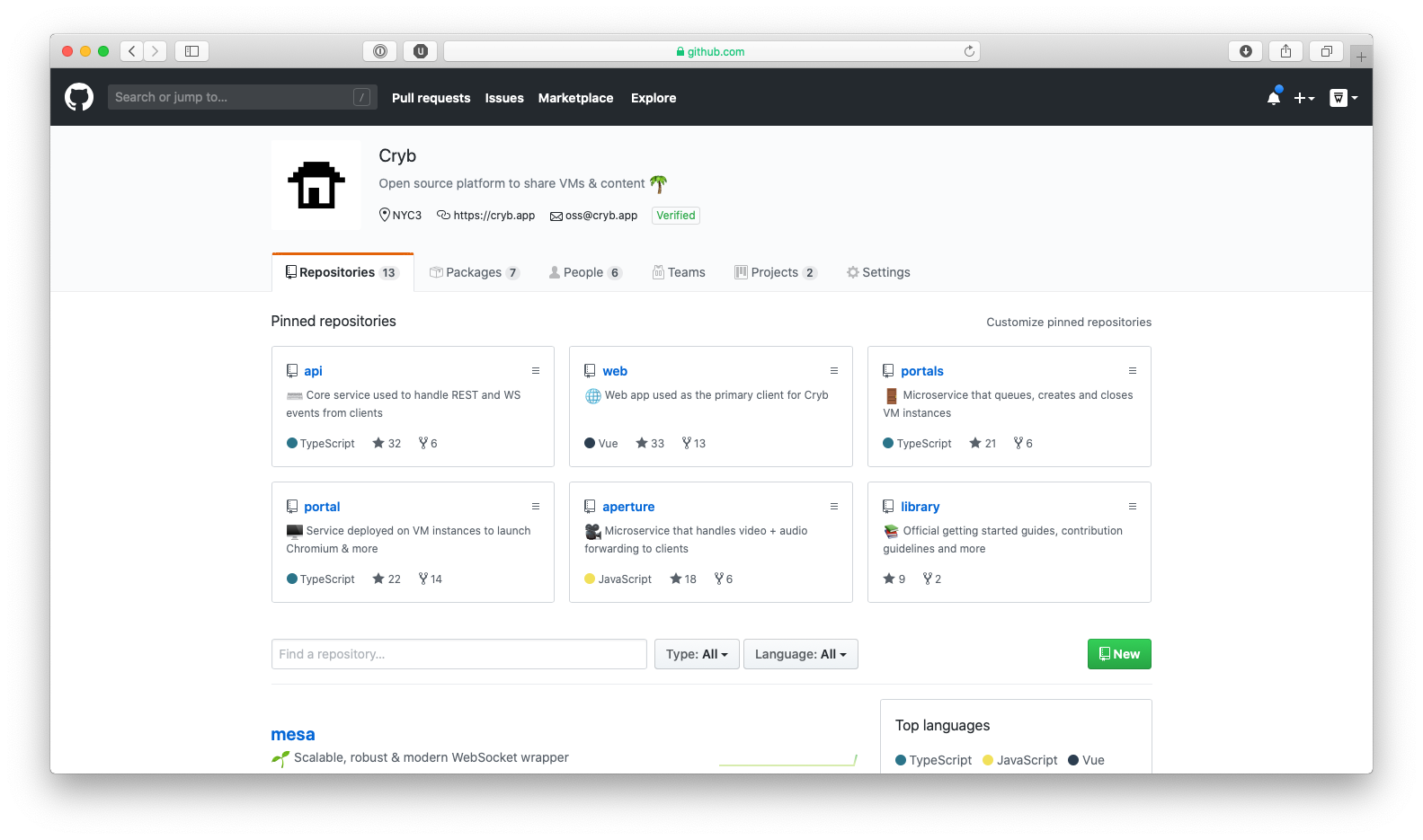Screen dimensions: 1423x840
Task: Open the aperture repository link
Action: (x=628, y=507)
